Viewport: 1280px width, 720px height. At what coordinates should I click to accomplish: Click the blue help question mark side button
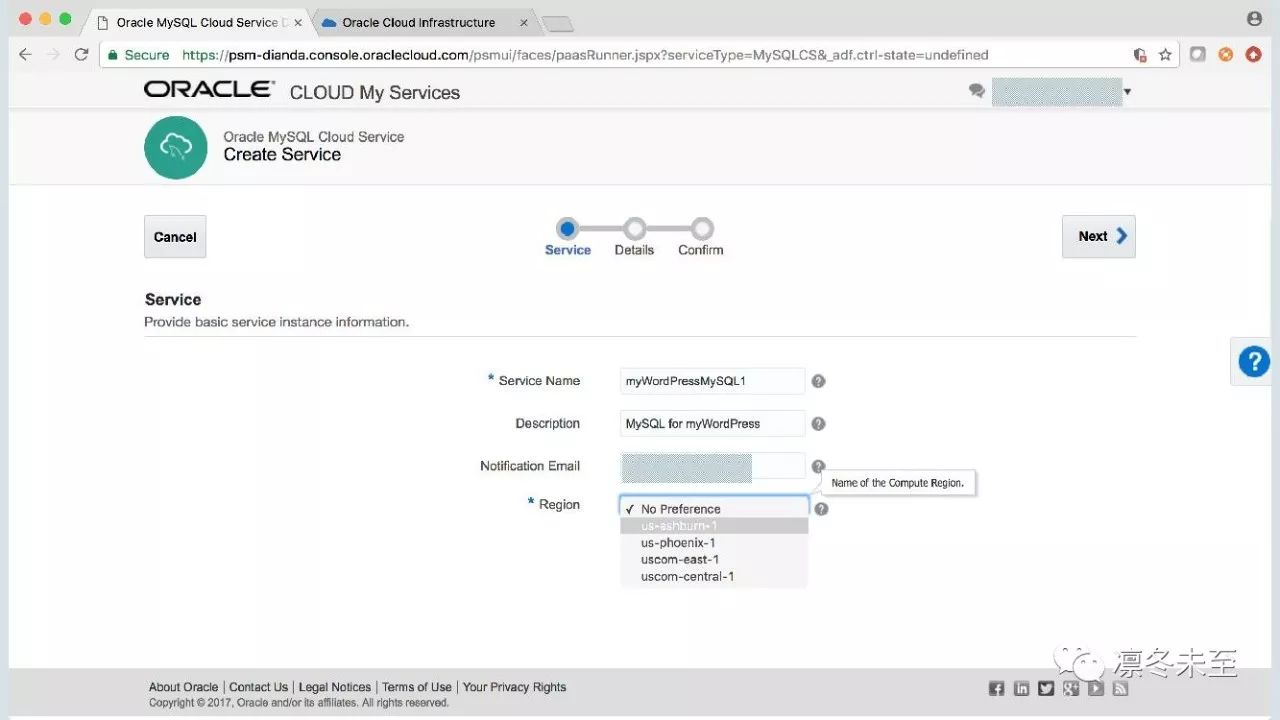[x=1254, y=361]
